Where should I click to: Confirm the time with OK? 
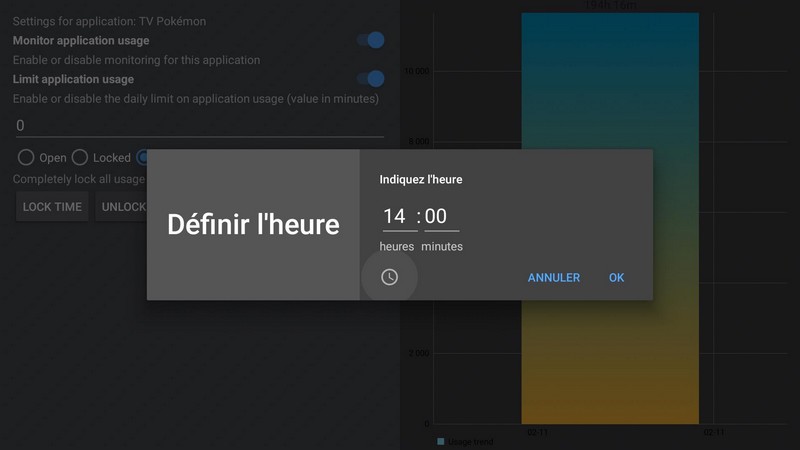pos(616,278)
